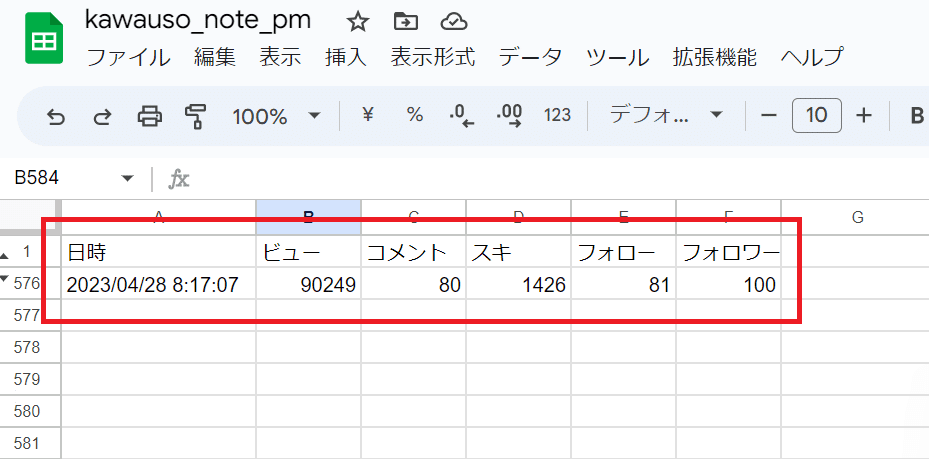The image size is (929, 459).
Task: Click the document title kawauso_note_pm
Action: pos(198,21)
